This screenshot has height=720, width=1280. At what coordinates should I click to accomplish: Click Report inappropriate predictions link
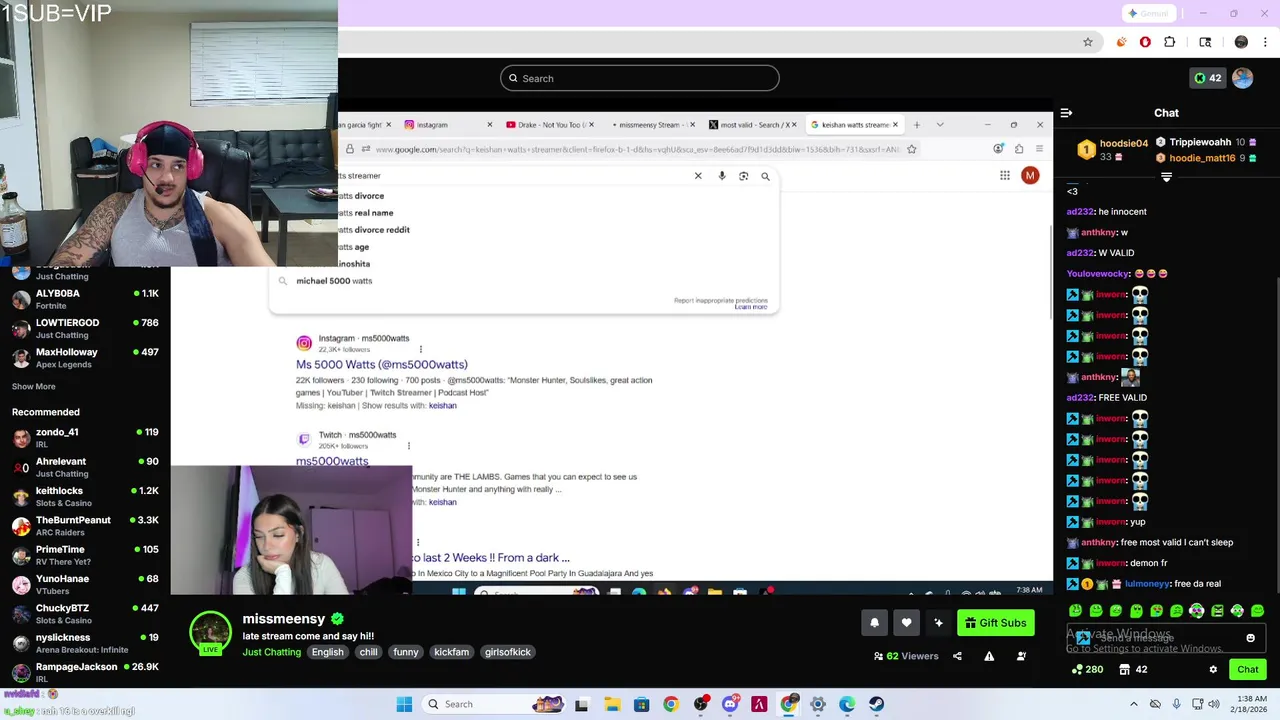[721, 300]
